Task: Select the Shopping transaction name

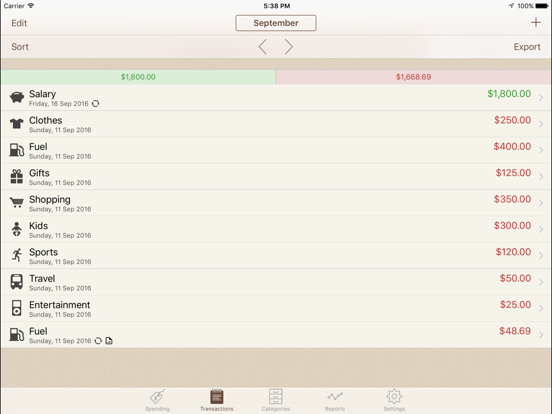Action: pos(50,200)
